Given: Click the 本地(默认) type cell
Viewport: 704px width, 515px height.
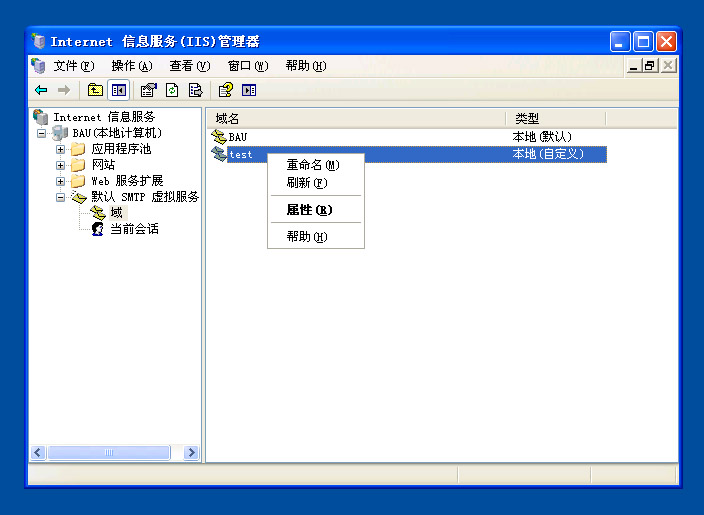Looking at the screenshot, I should tap(542, 136).
